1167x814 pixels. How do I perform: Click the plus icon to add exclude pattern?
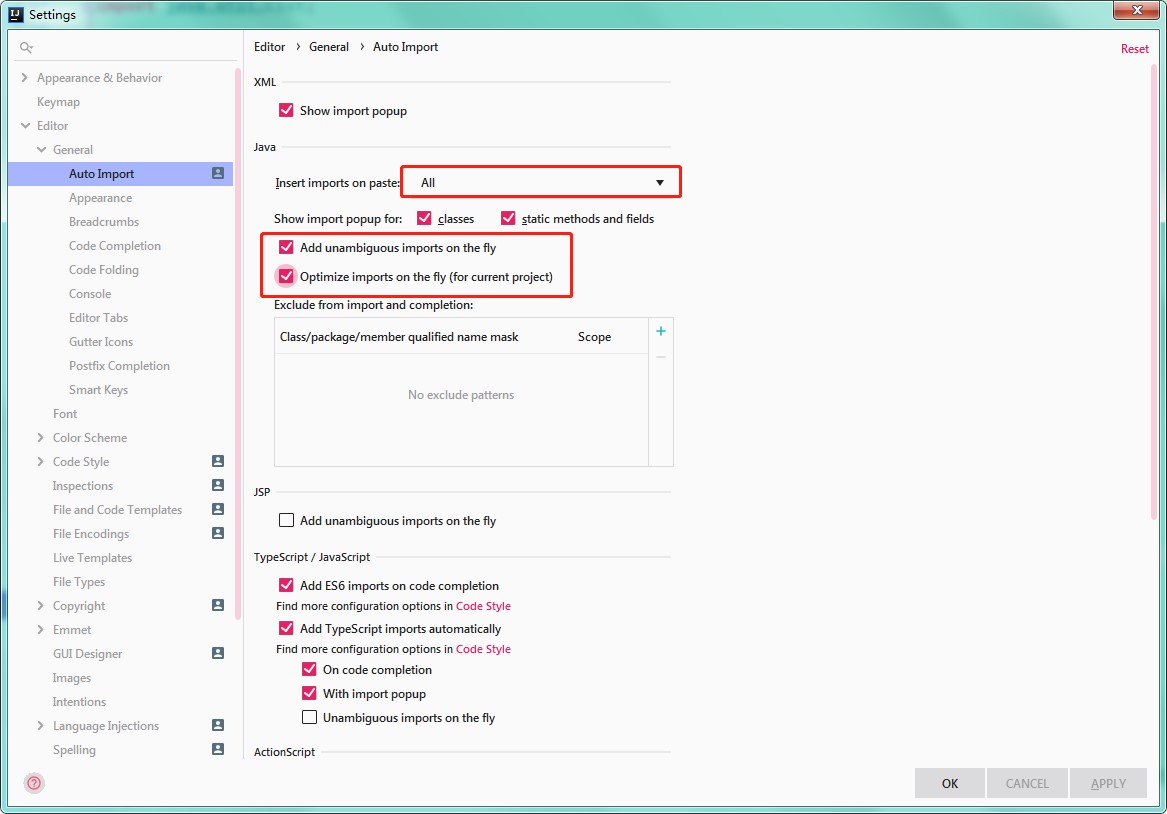pos(661,331)
